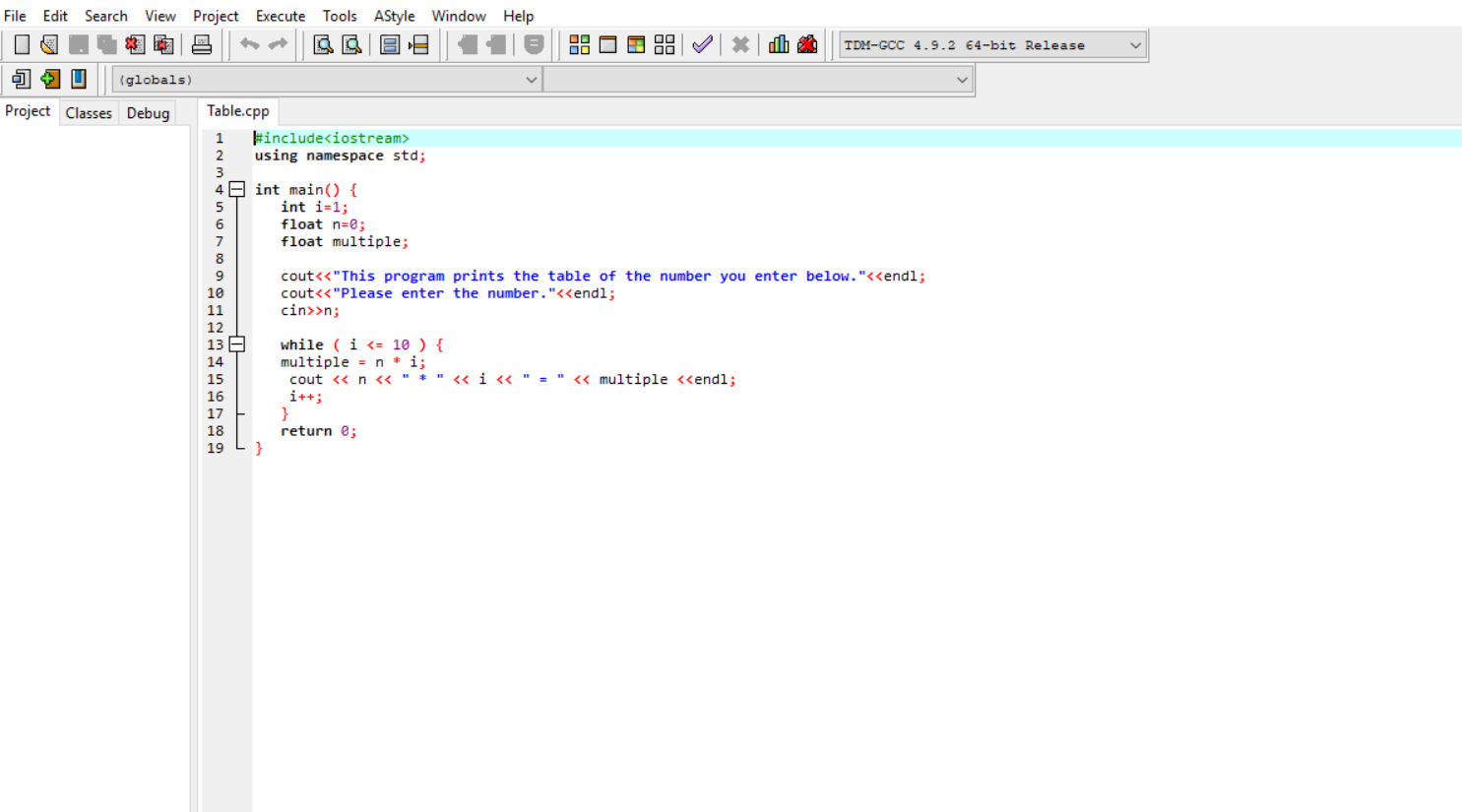This screenshot has width=1462, height=812.
Task: Collapse the while loop fold marker
Action: pos(237,344)
